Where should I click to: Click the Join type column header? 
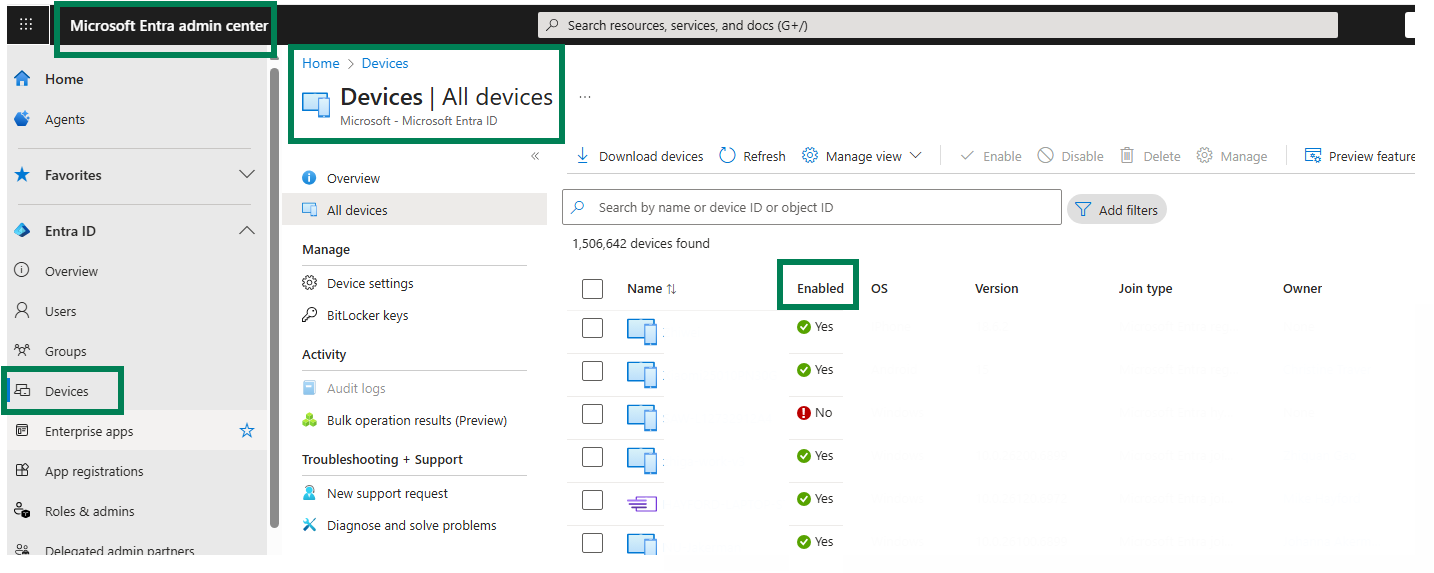click(1145, 288)
